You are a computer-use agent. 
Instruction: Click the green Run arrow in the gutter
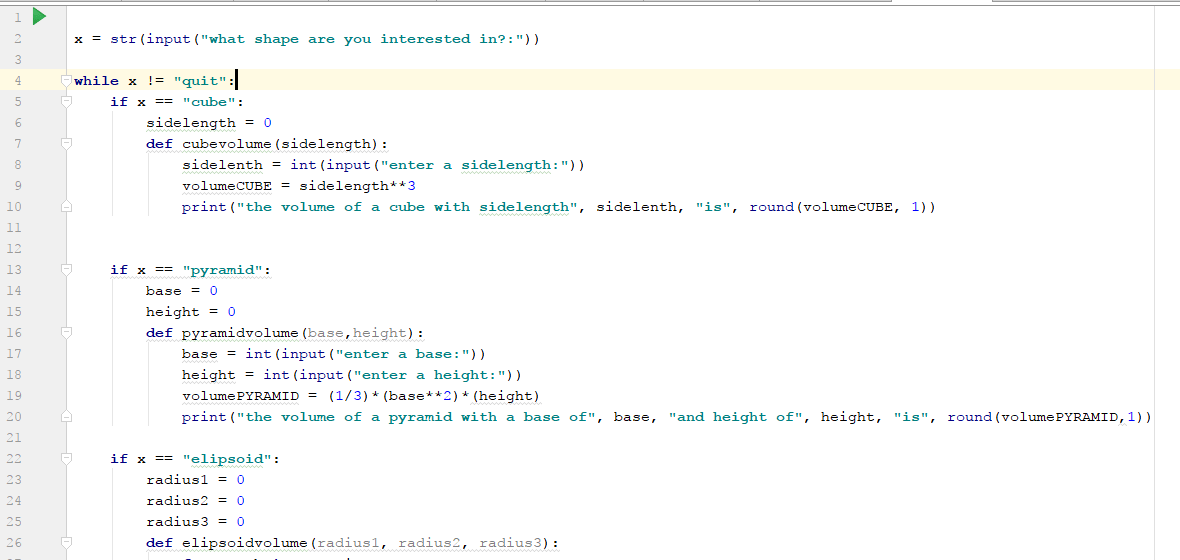click(x=40, y=16)
